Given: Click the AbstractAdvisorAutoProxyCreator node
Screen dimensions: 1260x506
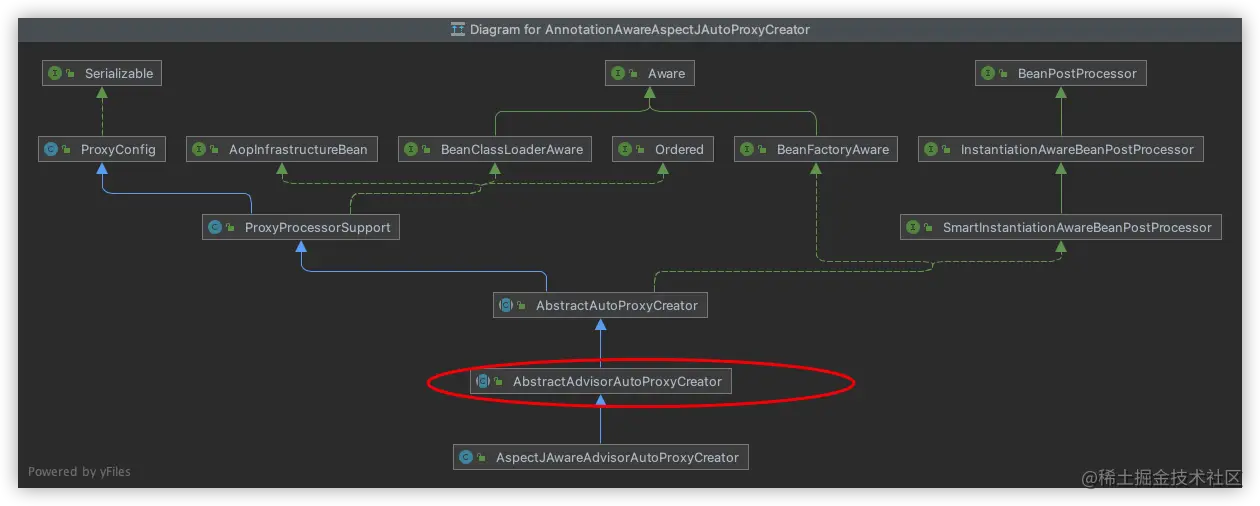Looking at the screenshot, I should pos(600,381).
